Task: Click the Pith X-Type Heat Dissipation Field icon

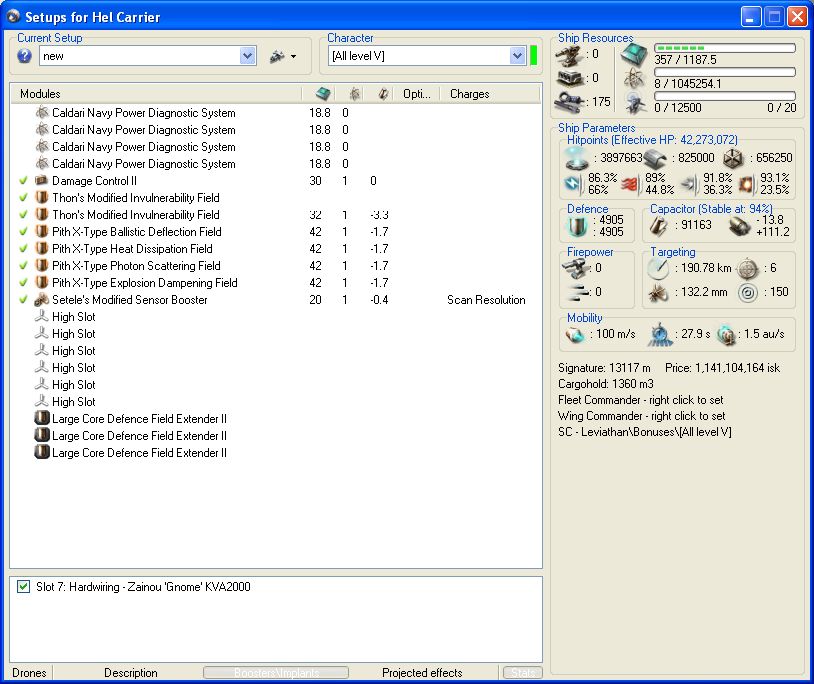Action: (x=42, y=249)
